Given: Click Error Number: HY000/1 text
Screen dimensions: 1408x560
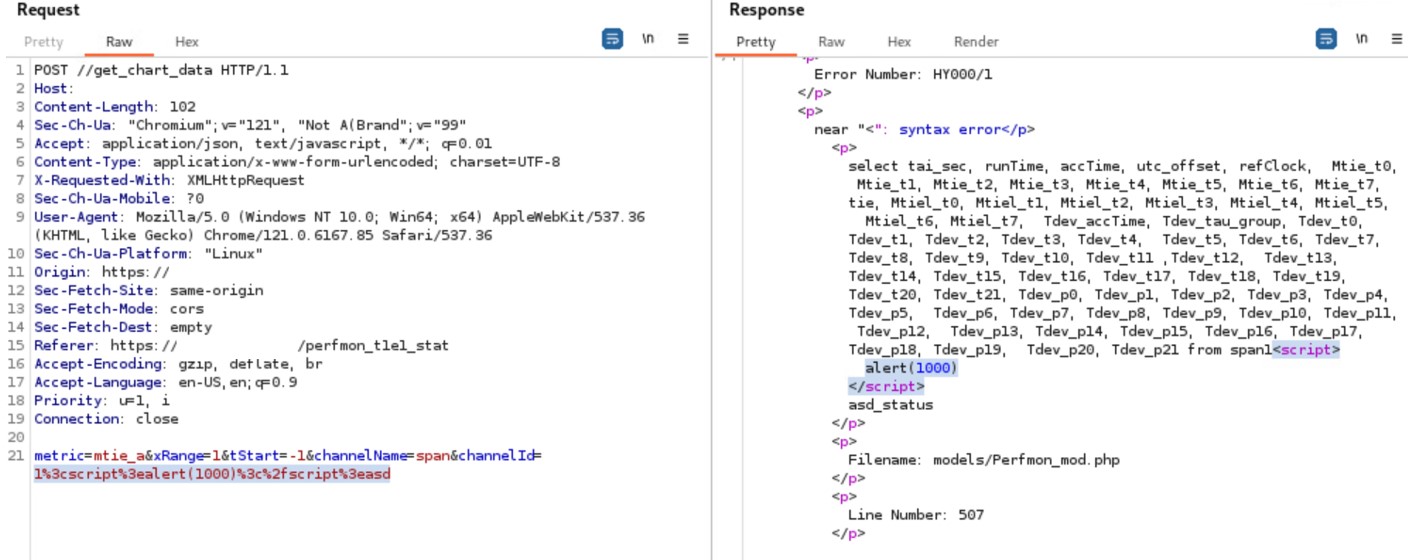Looking at the screenshot, I should (903, 74).
